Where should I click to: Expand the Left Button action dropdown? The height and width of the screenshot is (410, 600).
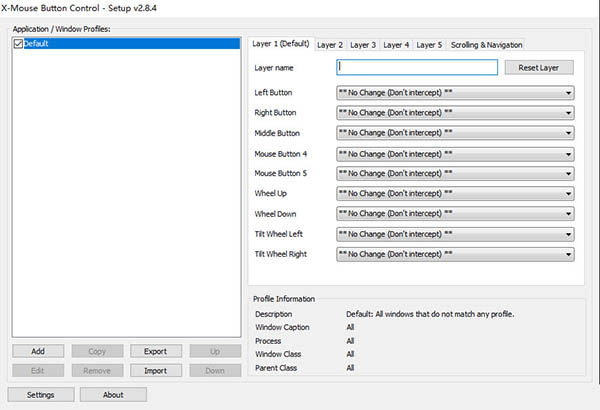pos(455,93)
